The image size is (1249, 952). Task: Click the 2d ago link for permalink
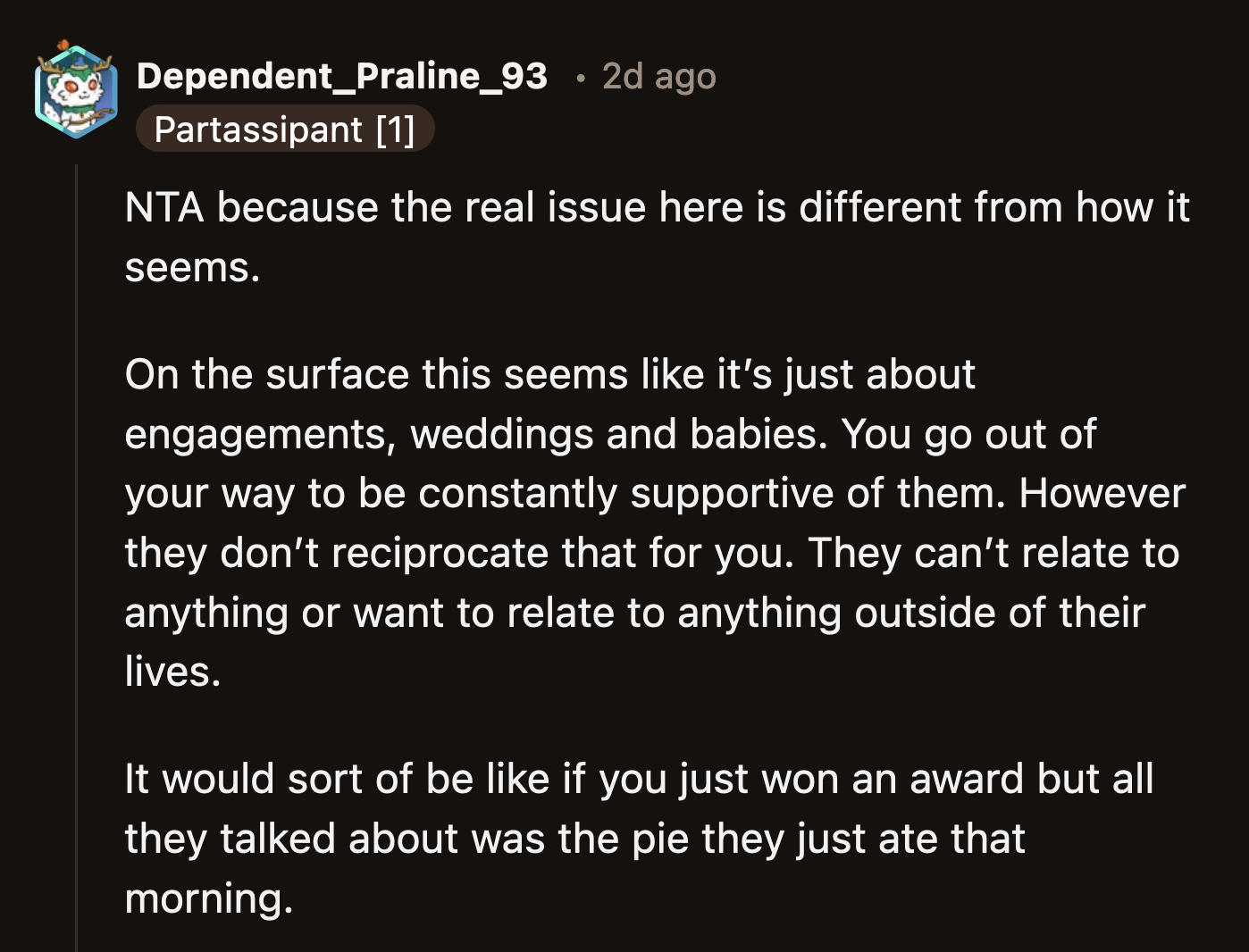coord(658,76)
